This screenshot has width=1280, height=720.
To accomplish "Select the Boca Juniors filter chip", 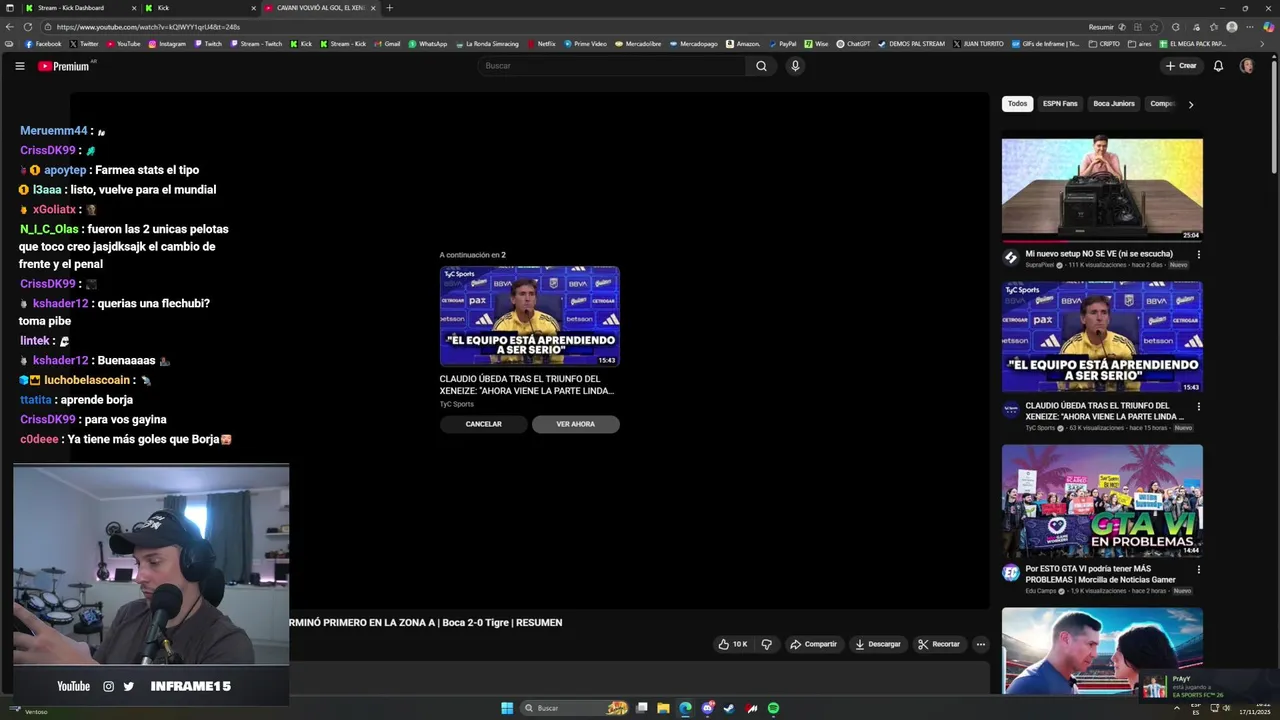I will click(x=1114, y=104).
